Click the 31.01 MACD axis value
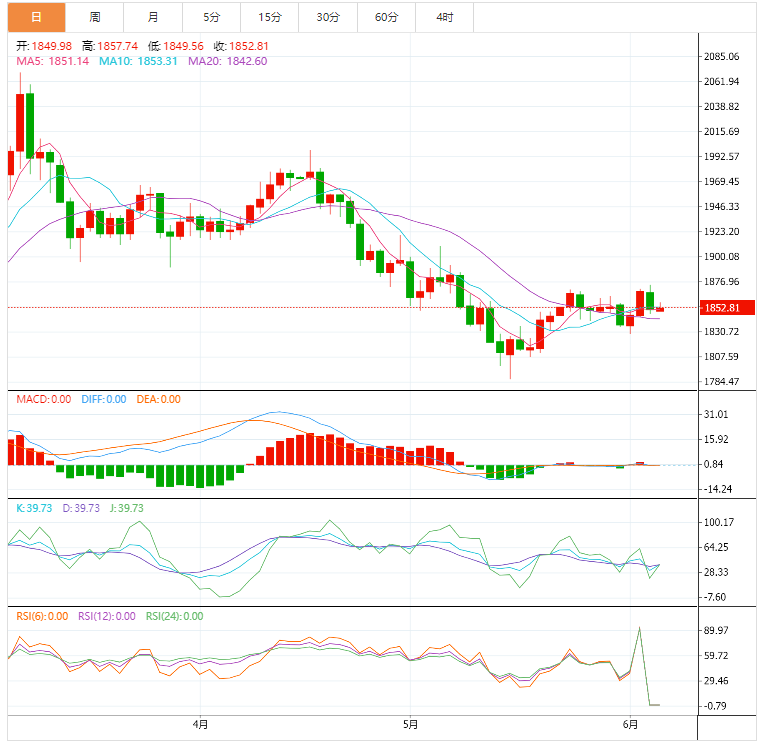The width and height of the screenshot is (767, 752). [716, 414]
